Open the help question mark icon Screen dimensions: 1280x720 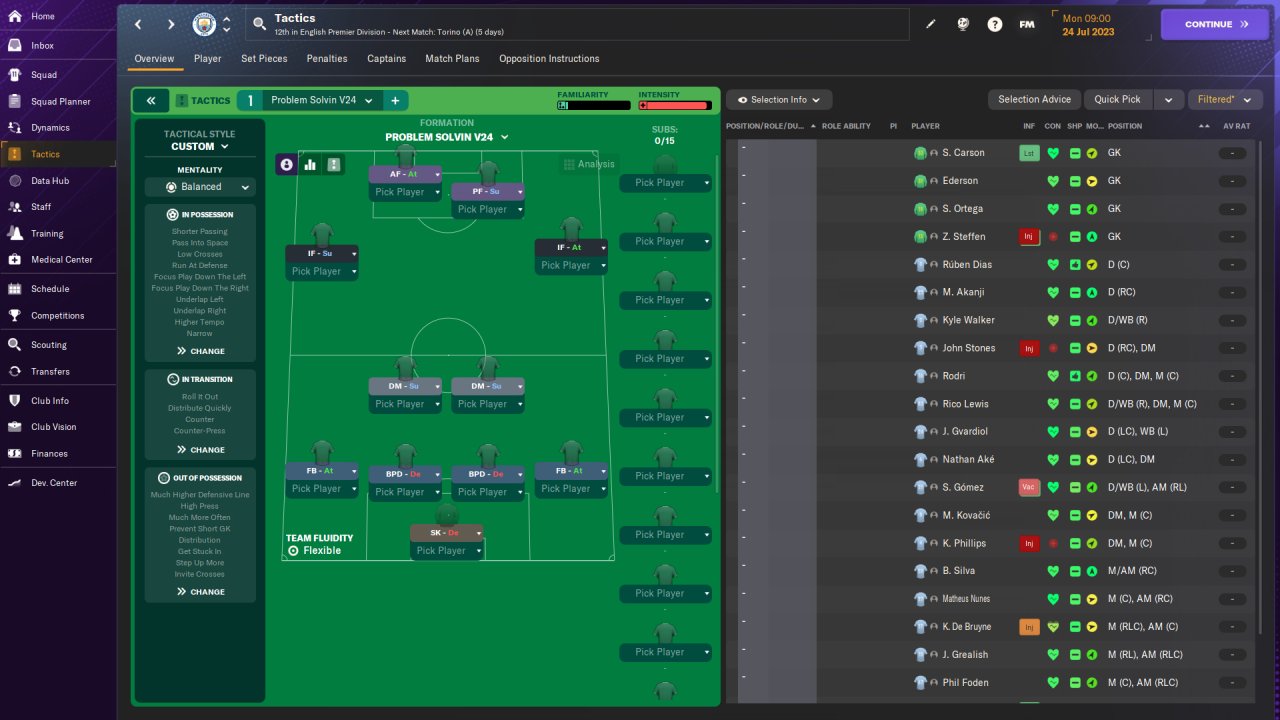(995, 24)
